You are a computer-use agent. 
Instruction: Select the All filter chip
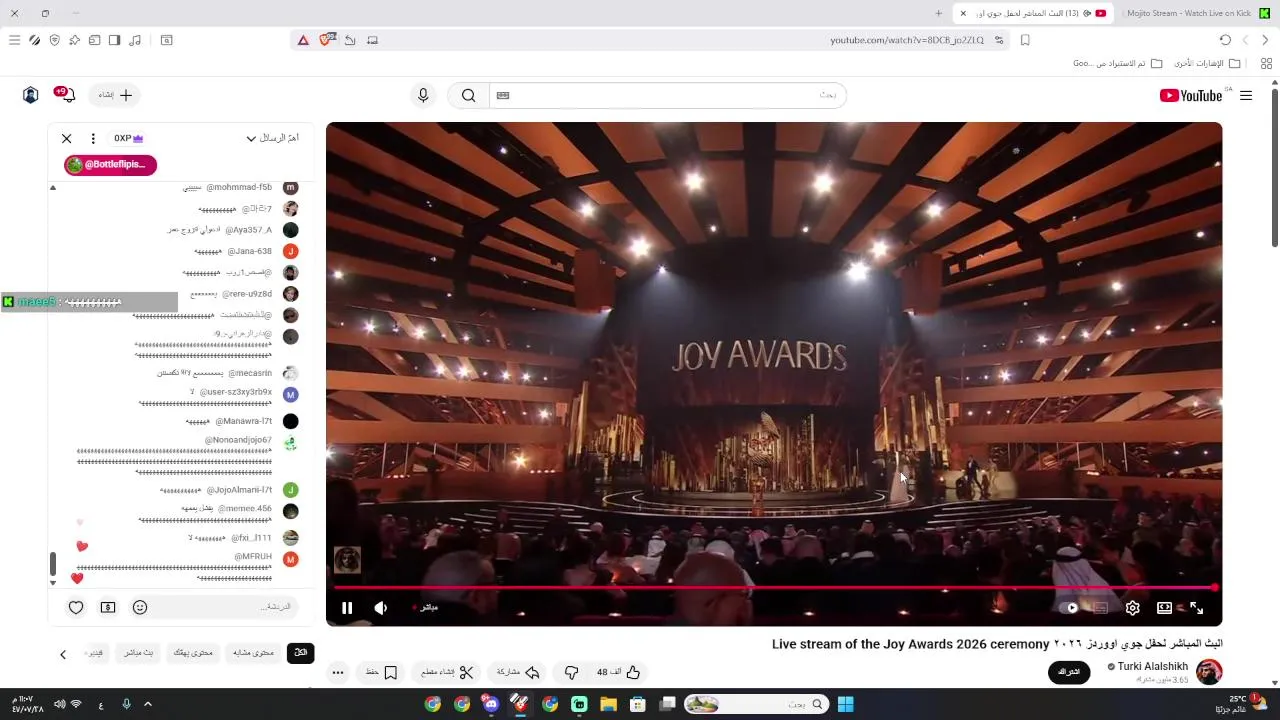point(300,653)
